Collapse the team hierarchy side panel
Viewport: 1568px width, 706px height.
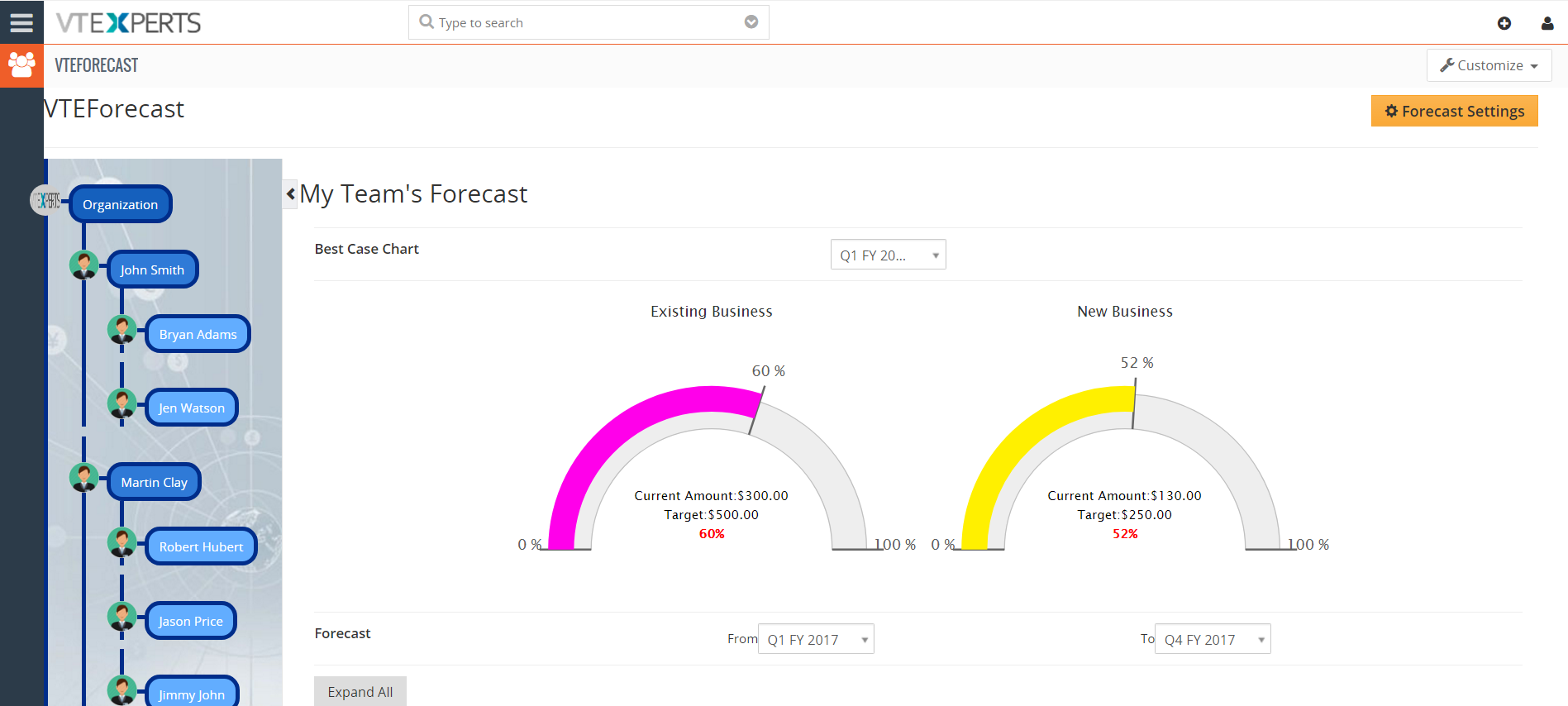point(290,194)
